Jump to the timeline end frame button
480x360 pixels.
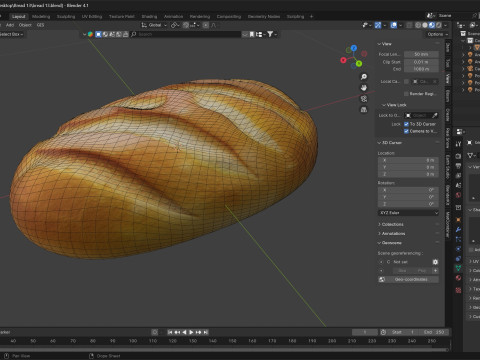[x=206, y=332]
